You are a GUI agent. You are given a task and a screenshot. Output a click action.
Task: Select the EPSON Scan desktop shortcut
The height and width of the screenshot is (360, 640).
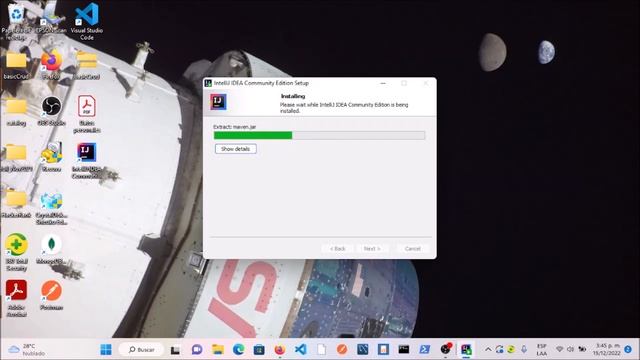(x=51, y=18)
